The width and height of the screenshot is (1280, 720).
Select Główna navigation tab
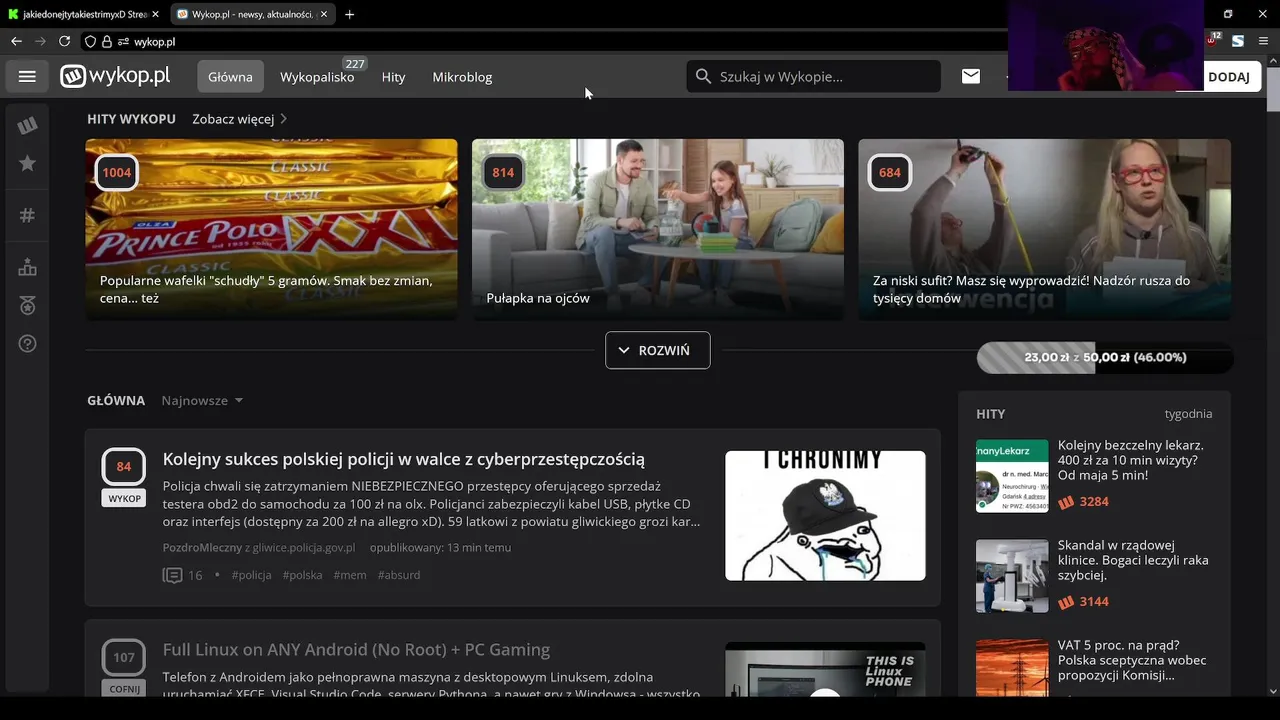coord(230,76)
